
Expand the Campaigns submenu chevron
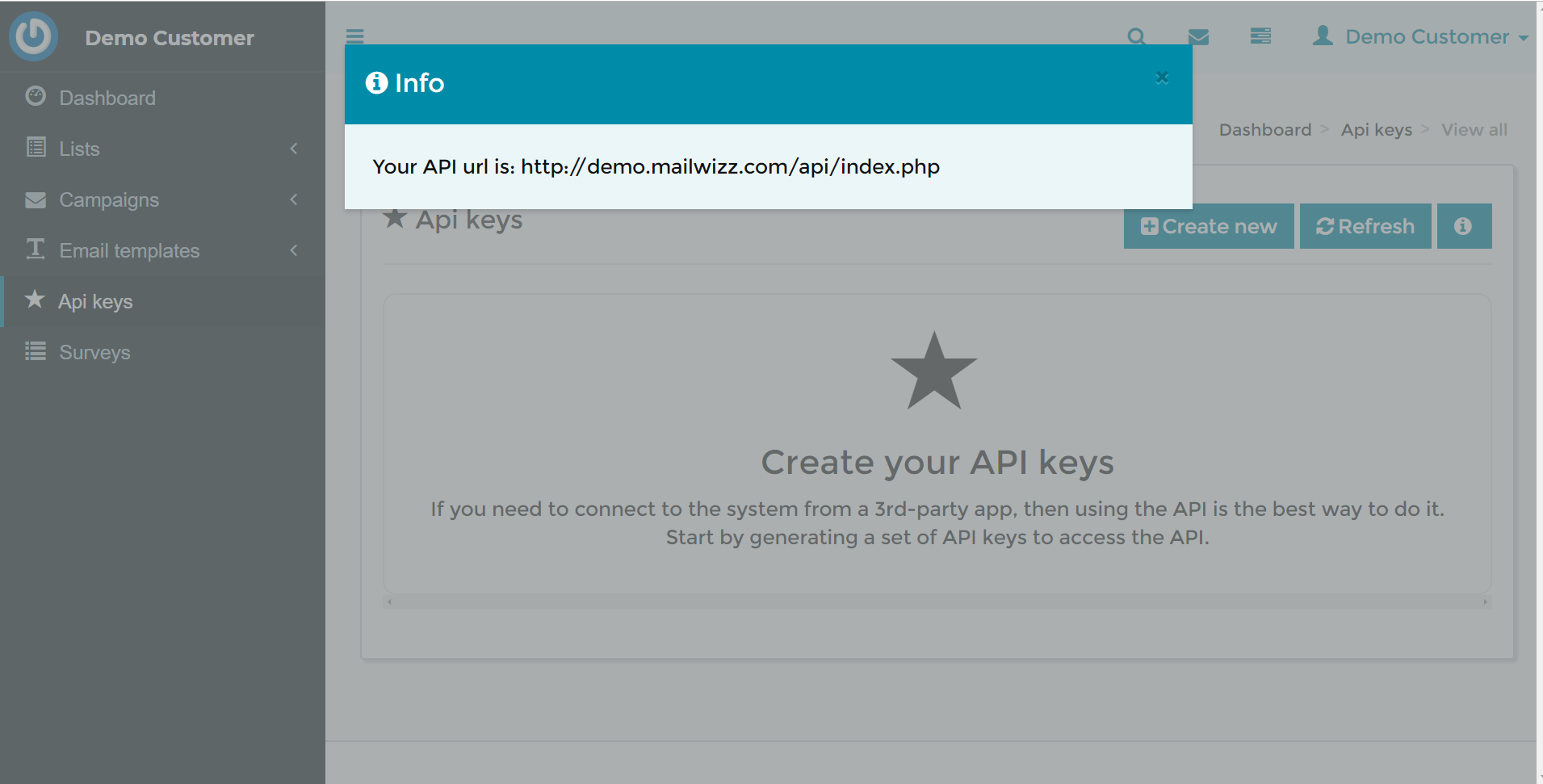294,199
